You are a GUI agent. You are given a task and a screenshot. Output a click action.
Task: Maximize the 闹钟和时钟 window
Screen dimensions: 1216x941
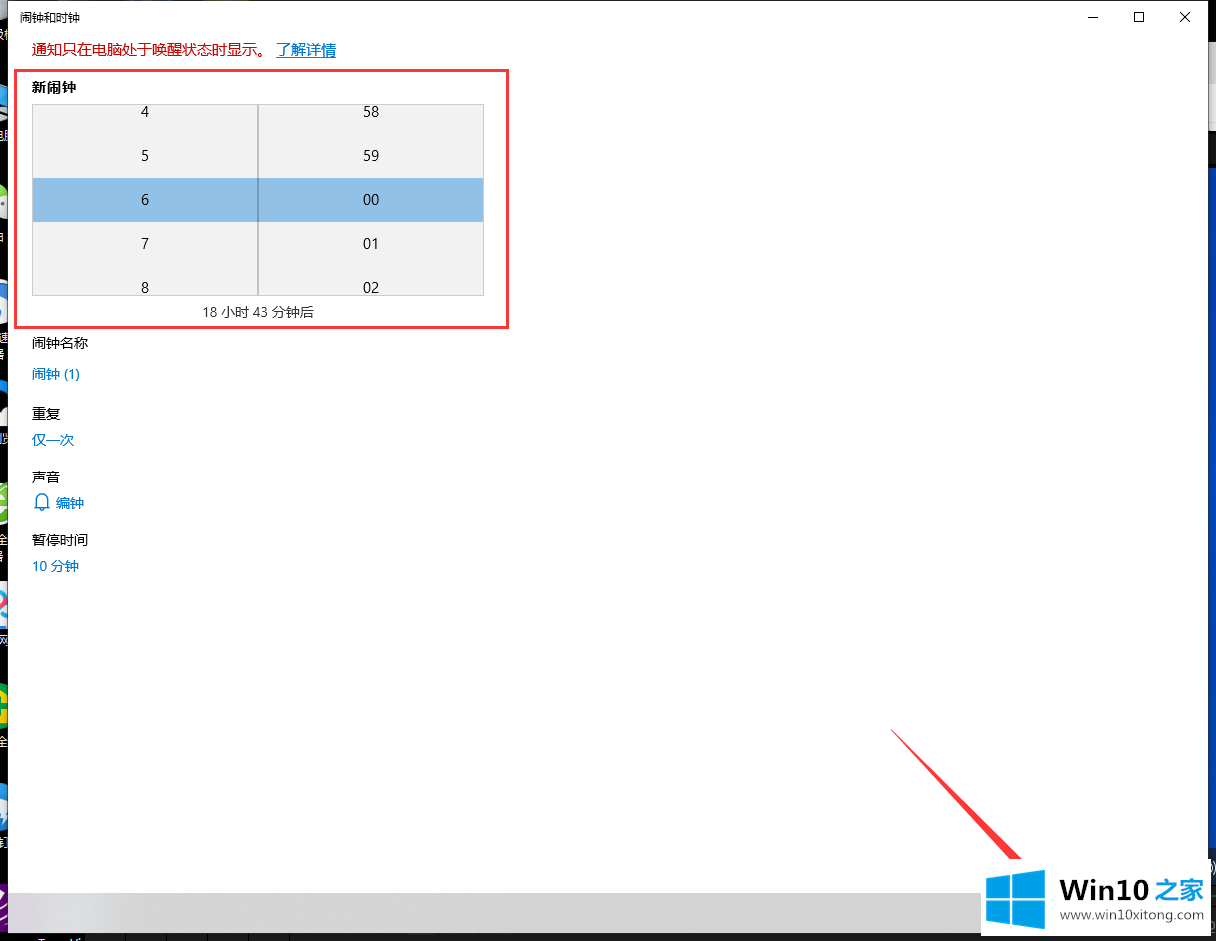click(x=1139, y=17)
